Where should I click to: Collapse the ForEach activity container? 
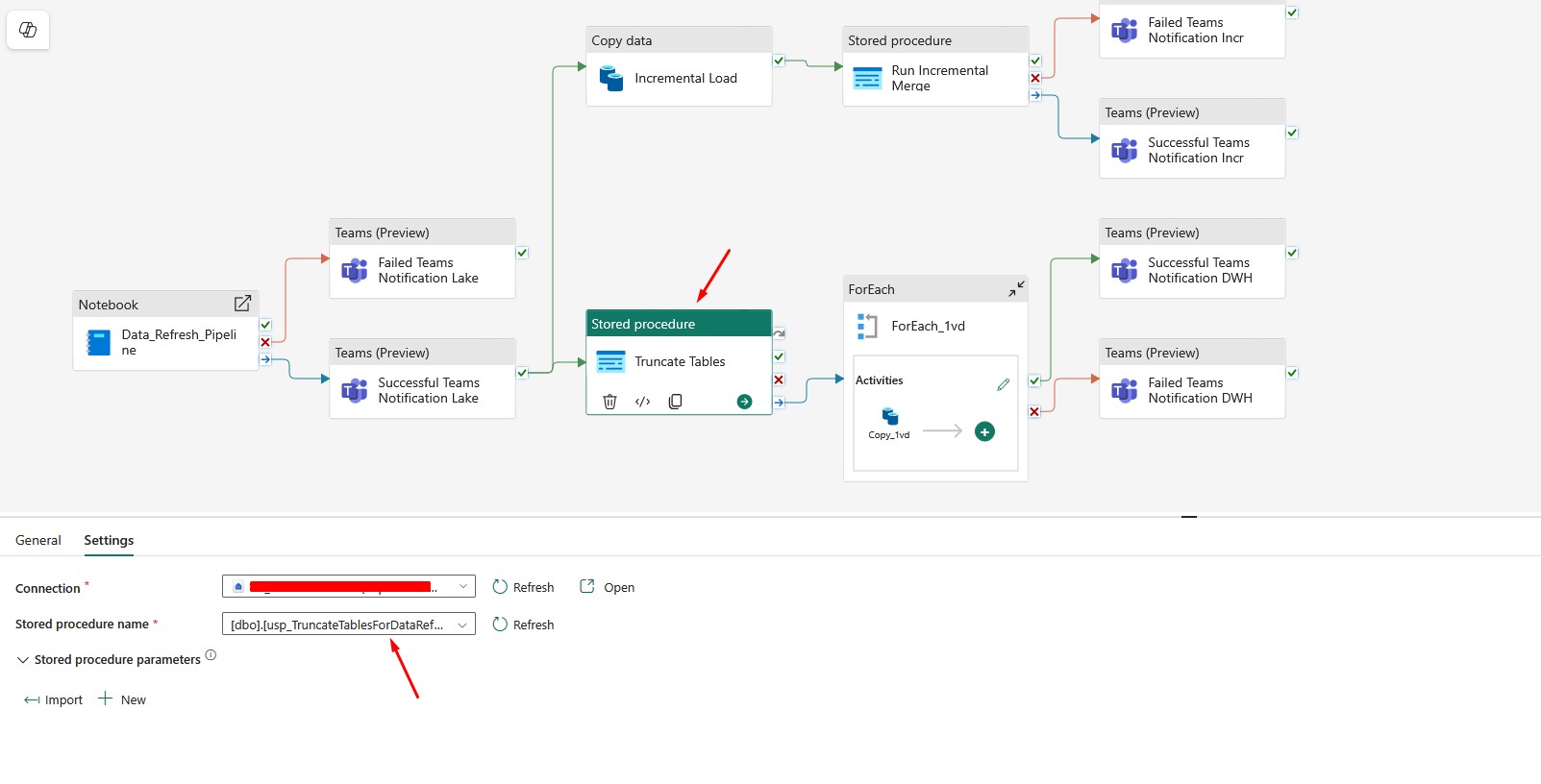pos(1016,289)
